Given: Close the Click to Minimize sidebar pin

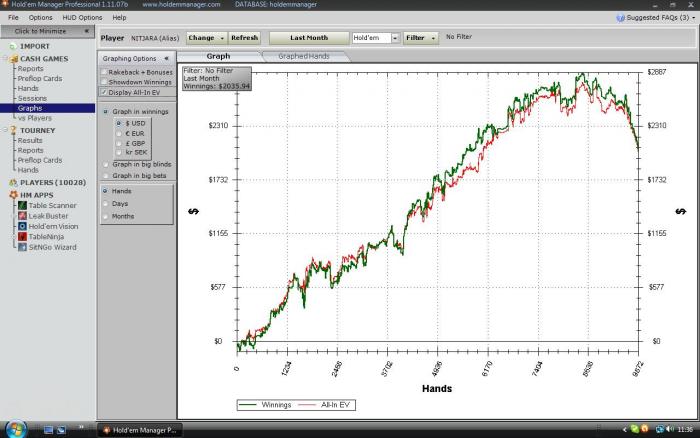Looking at the screenshot, I should point(87,31).
